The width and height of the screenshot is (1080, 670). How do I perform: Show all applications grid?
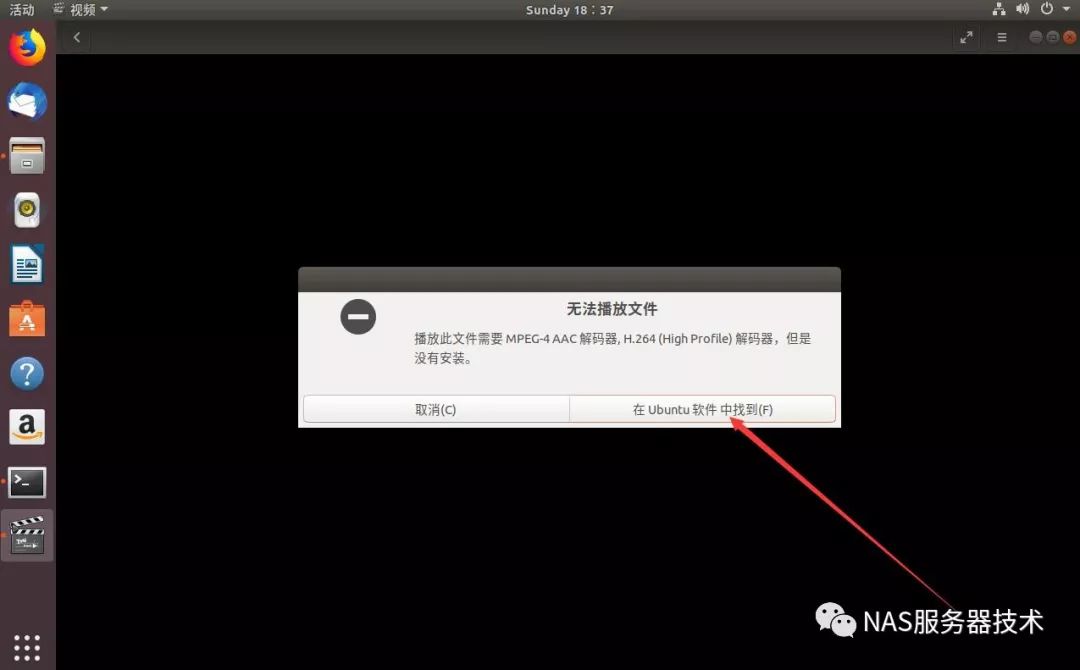[27, 648]
